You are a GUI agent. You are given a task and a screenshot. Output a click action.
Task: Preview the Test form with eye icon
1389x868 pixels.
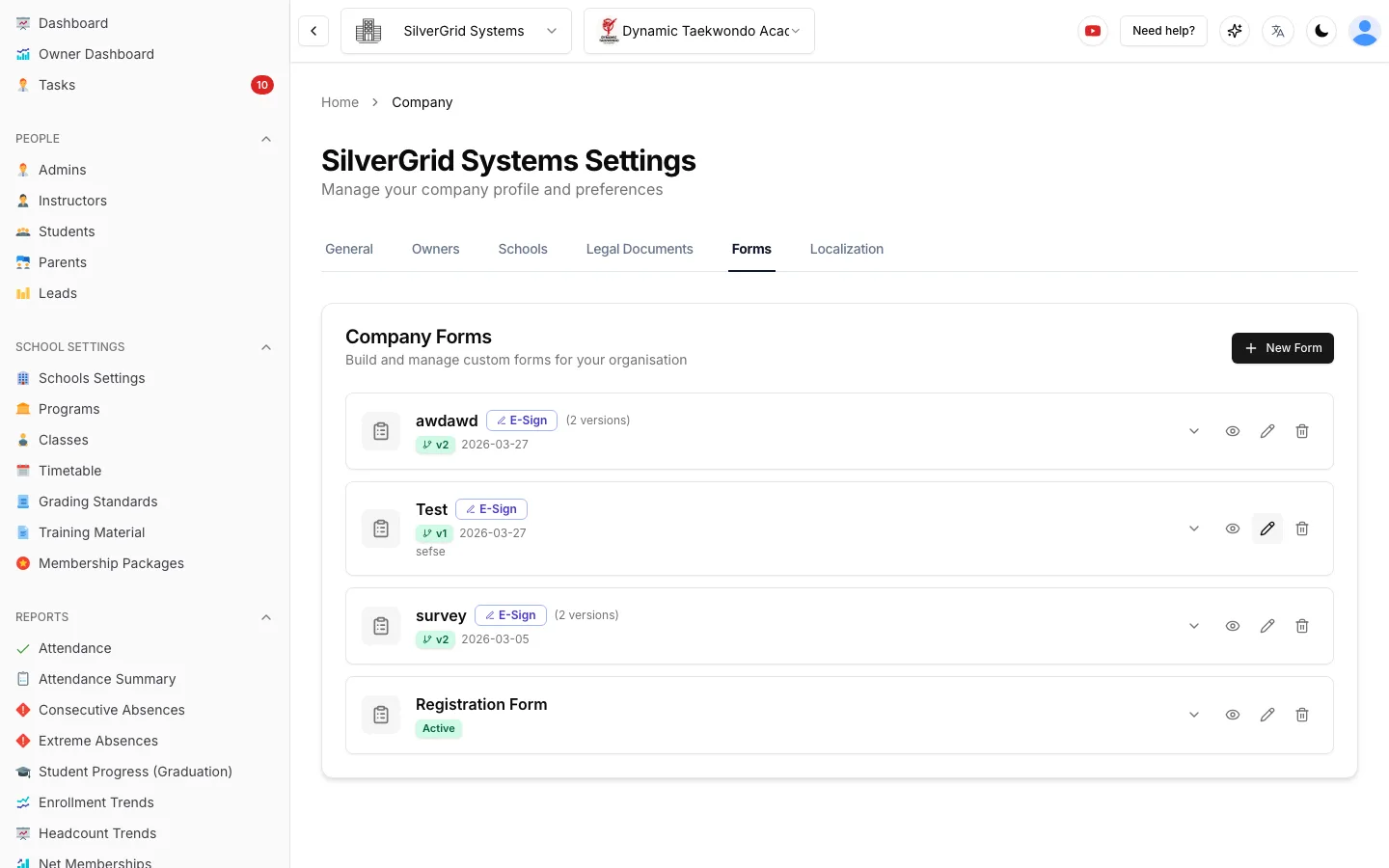click(x=1233, y=529)
